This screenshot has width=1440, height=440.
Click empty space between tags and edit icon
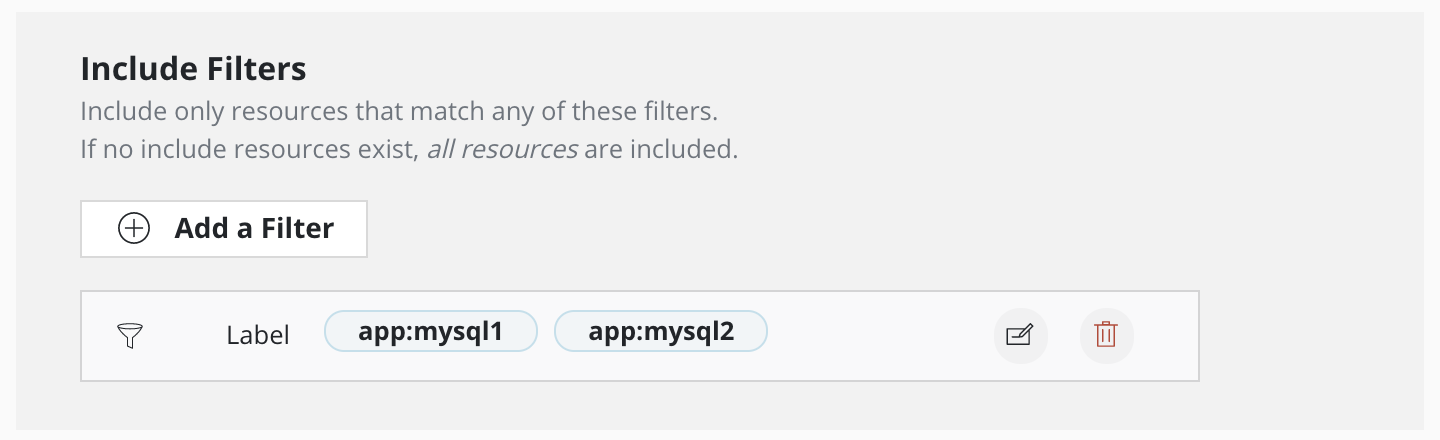coord(880,336)
